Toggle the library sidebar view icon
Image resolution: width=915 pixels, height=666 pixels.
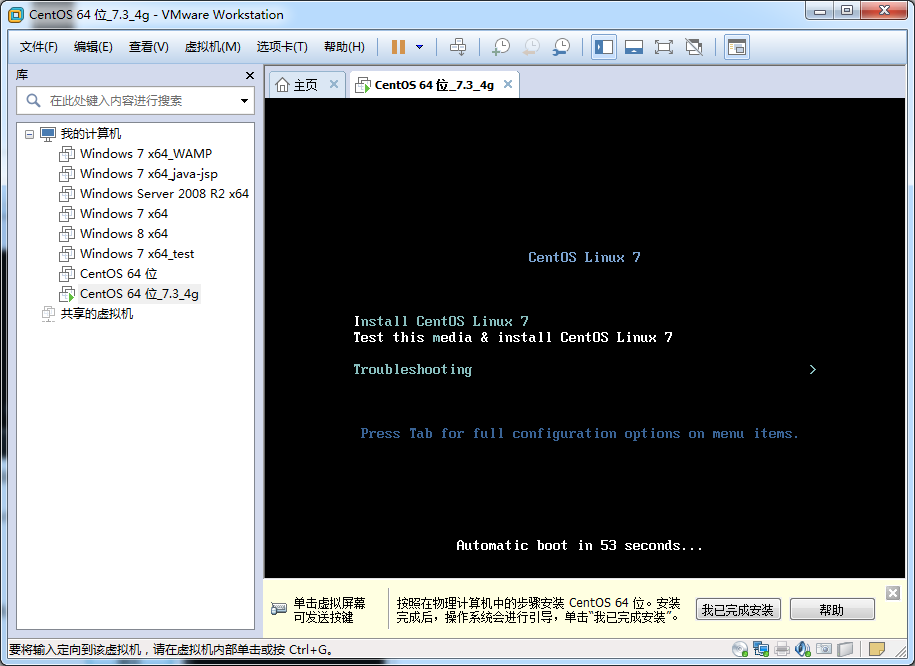[604, 47]
